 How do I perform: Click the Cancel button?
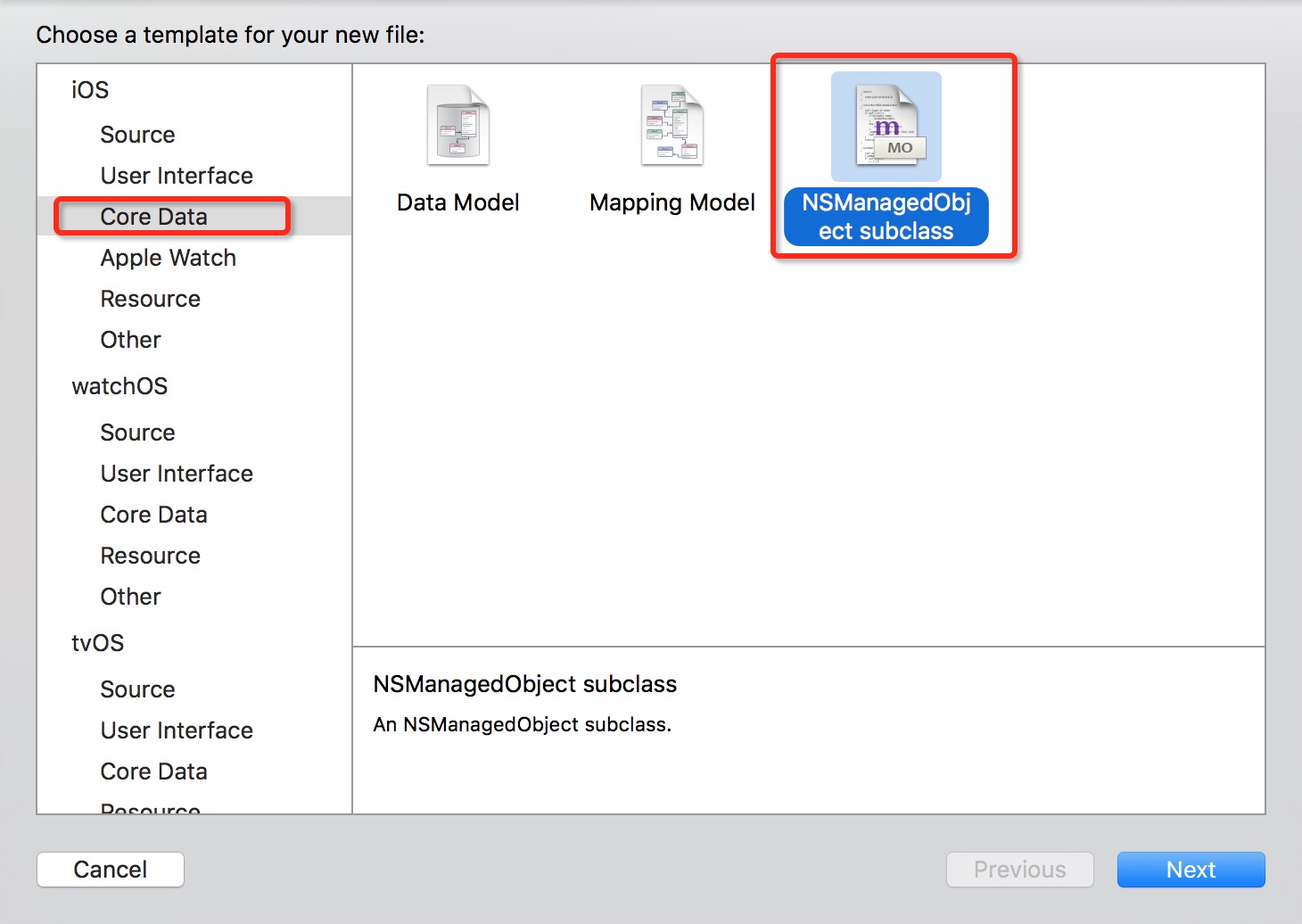point(111,870)
